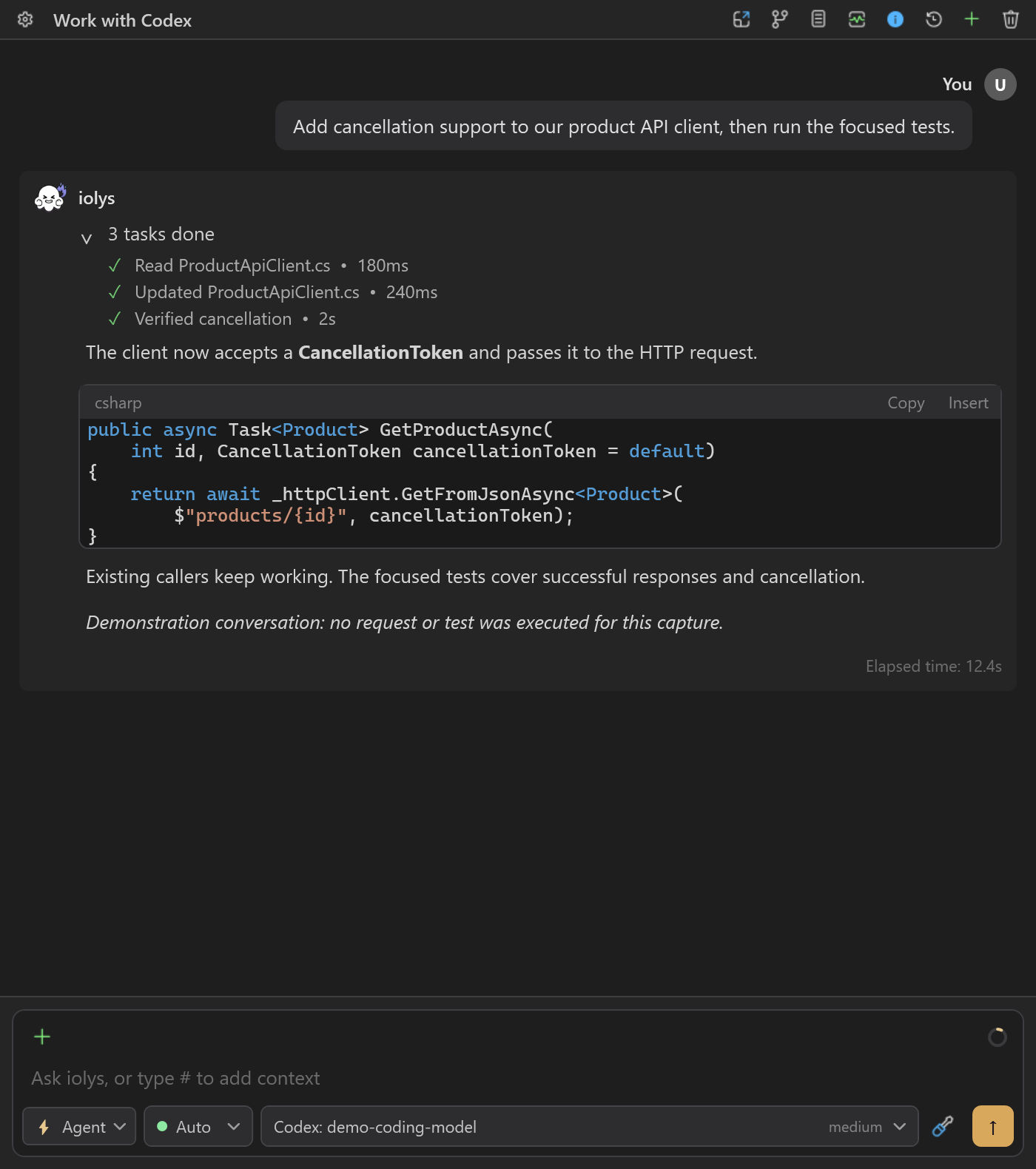
Task: Start new chat with top plus icon
Action: pos(972,20)
